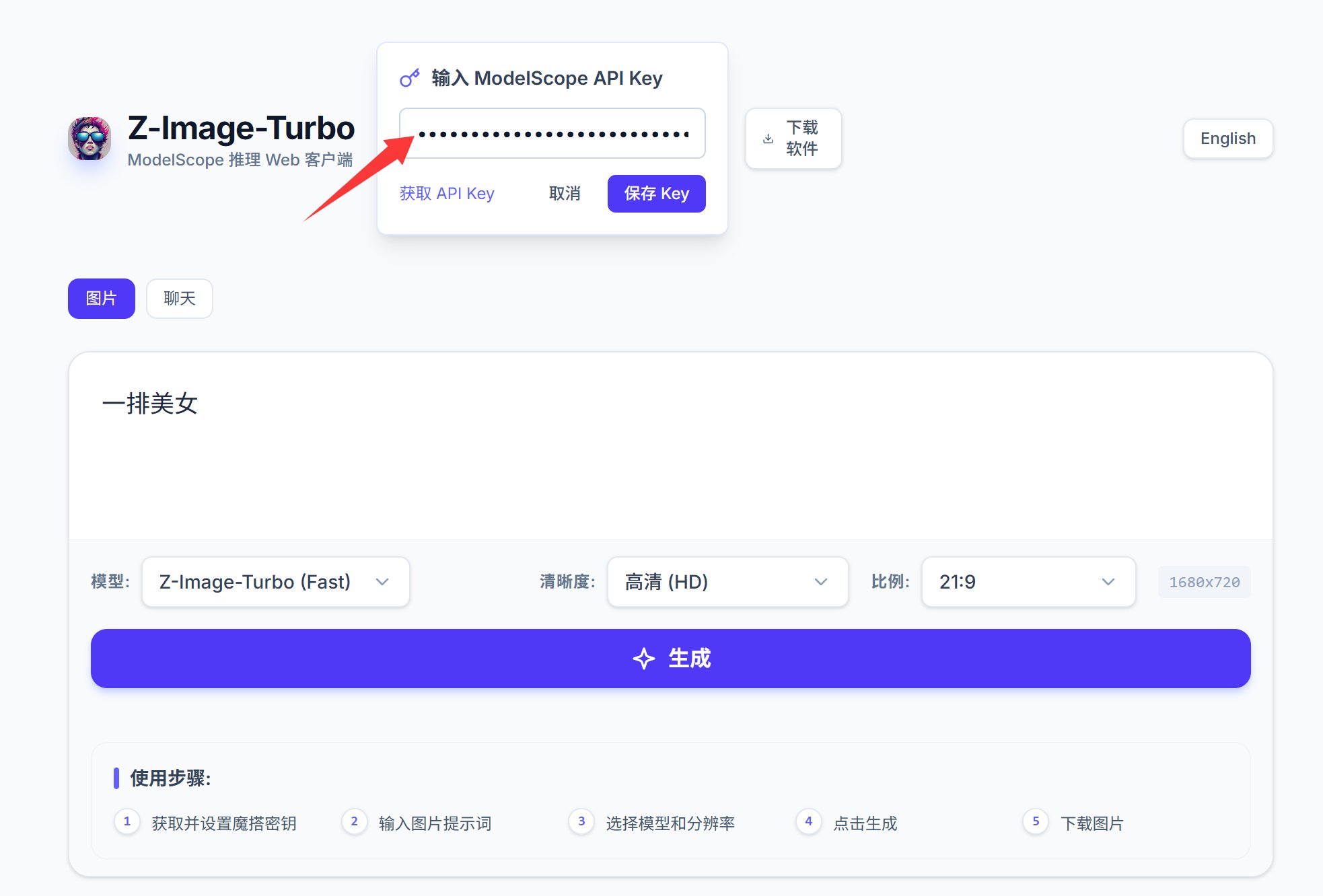Open the model Z-Image-Turbo (Fast) dropdown
Image resolution: width=1323 pixels, height=896 pixels.
tap(275, 582)
